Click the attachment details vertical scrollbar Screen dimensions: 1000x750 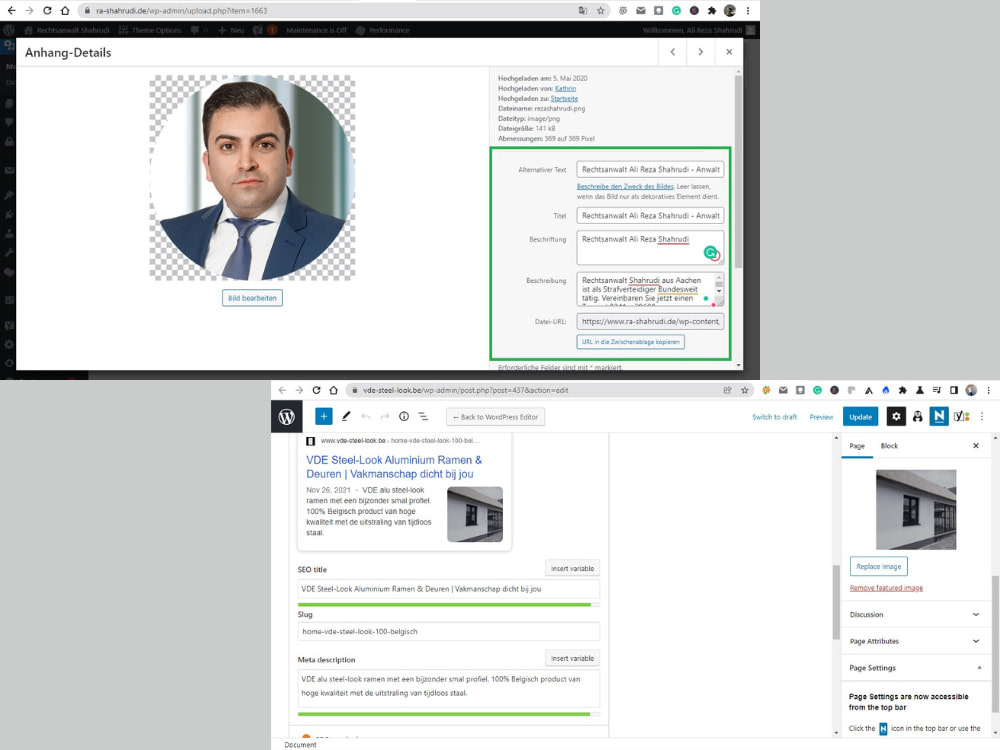click(x=739, y=172)
